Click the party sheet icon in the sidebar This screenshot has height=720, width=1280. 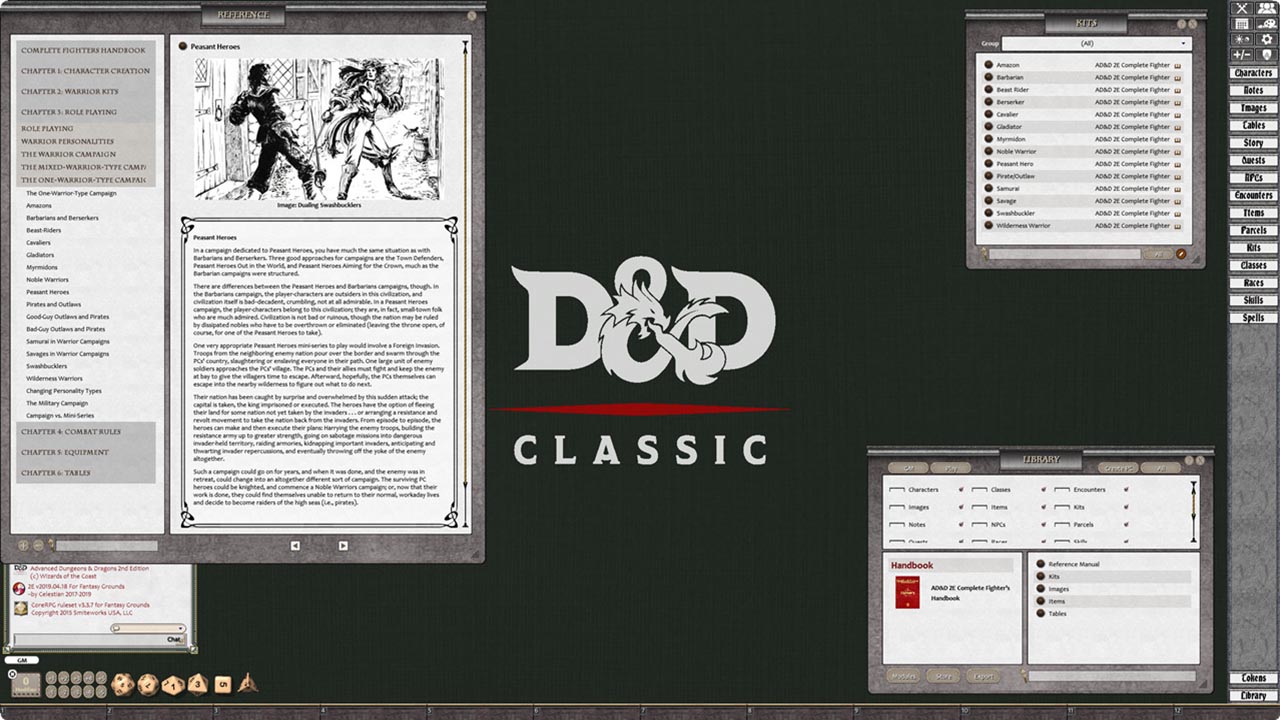point(1266,10)
